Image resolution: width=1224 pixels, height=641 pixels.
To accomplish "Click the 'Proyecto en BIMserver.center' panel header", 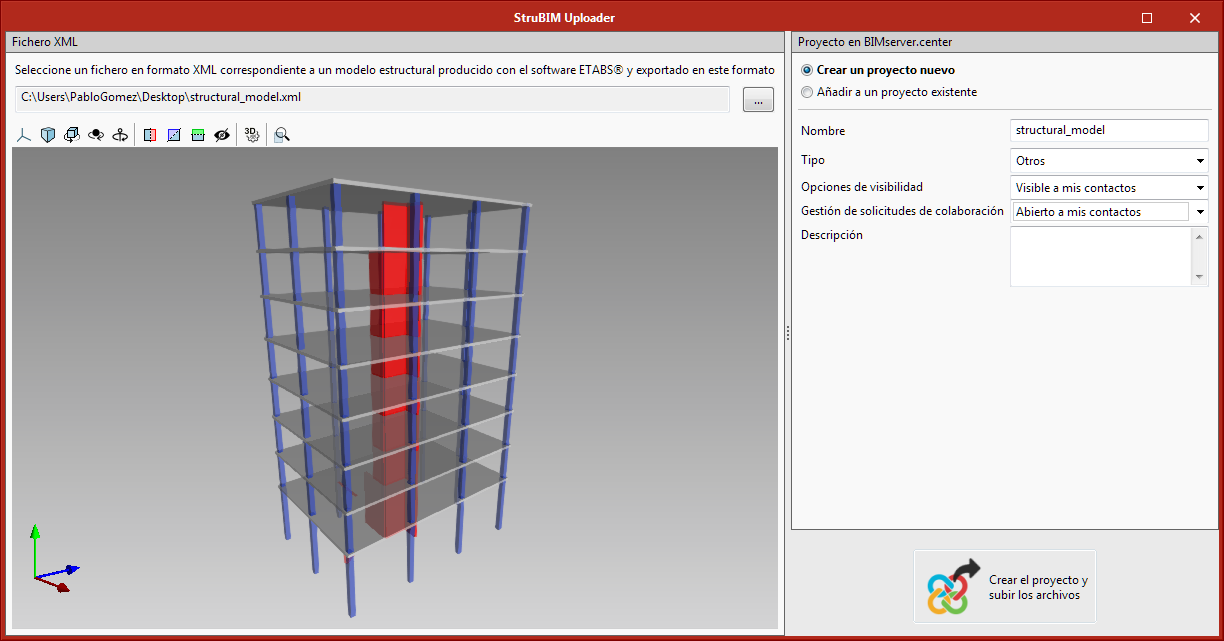I will tap(1005, 42).
